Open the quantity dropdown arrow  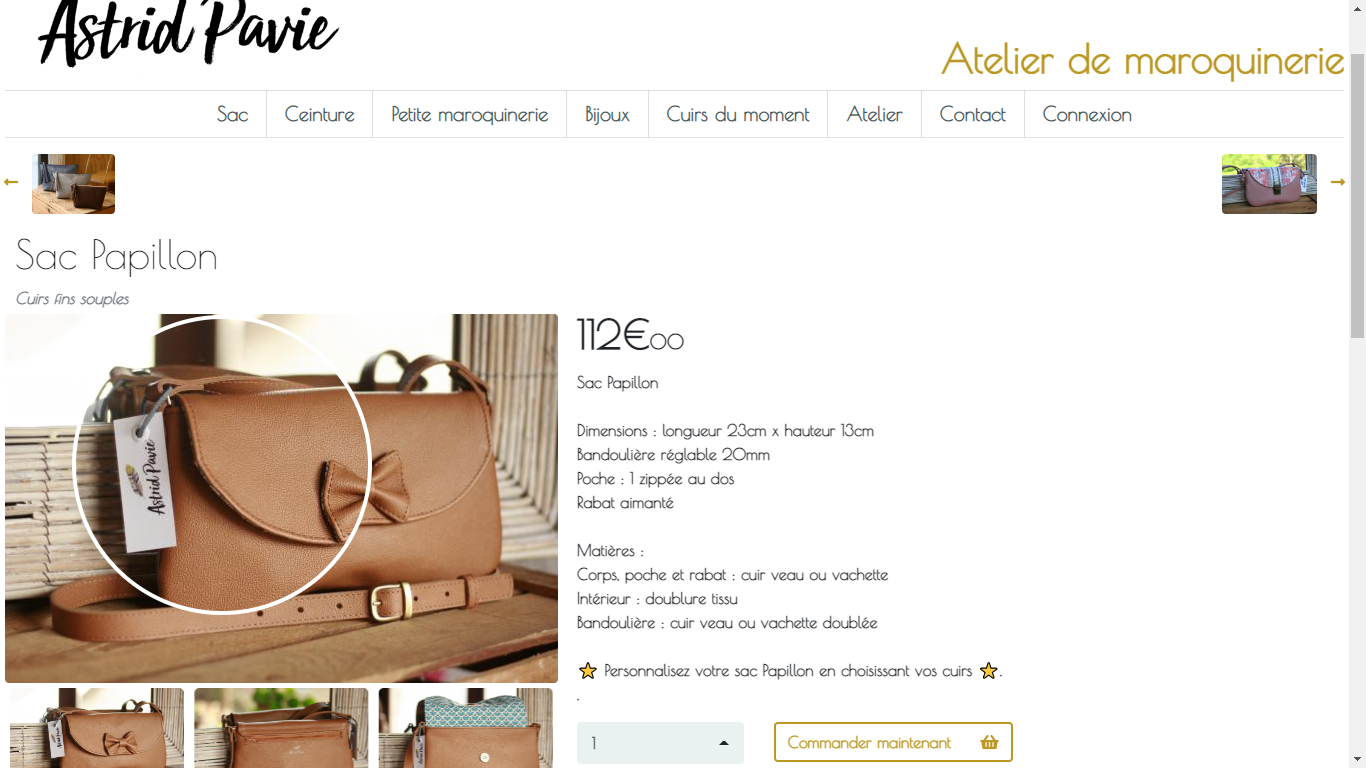pos(724,743)
